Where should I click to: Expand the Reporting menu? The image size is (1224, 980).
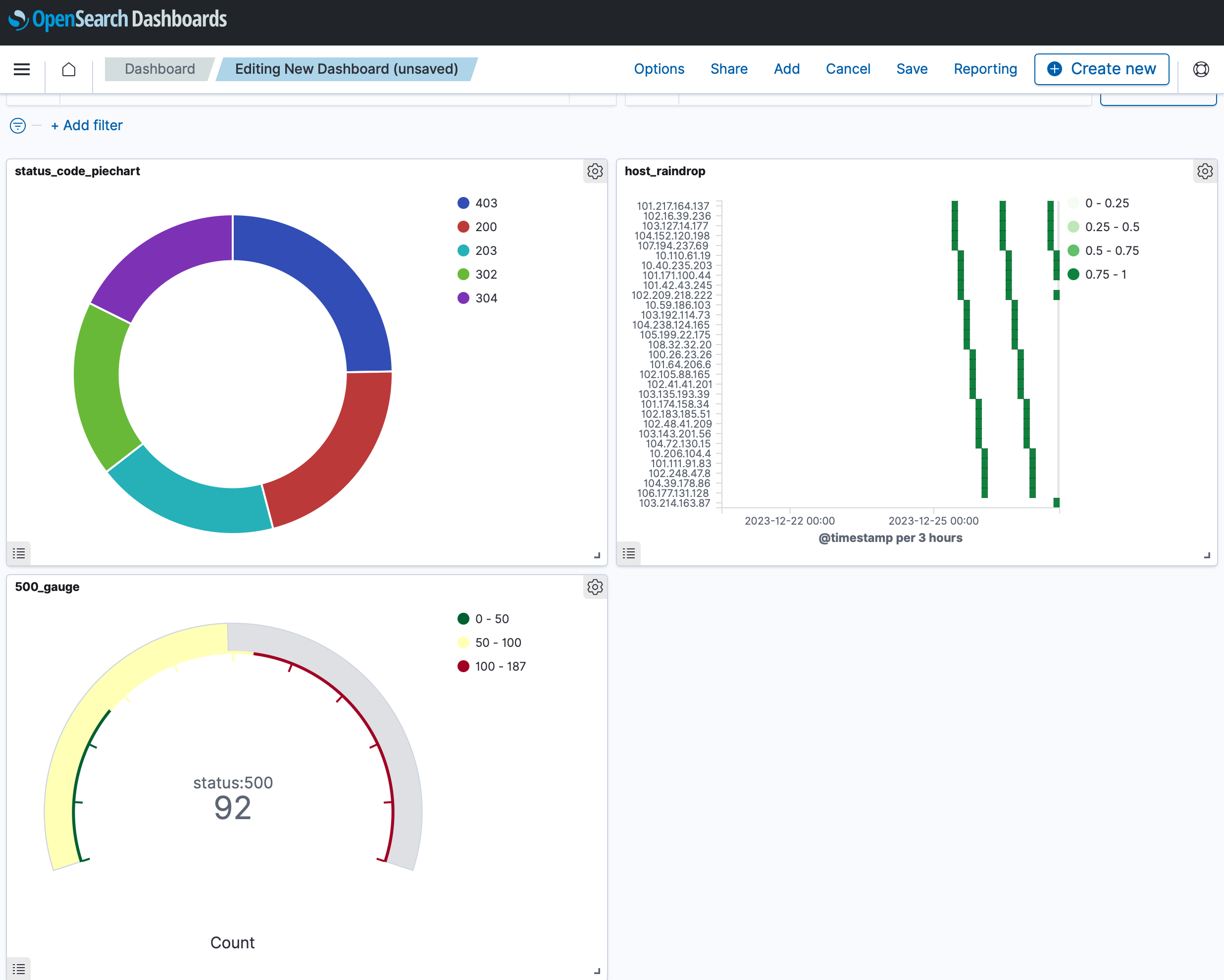pos(985,69)
